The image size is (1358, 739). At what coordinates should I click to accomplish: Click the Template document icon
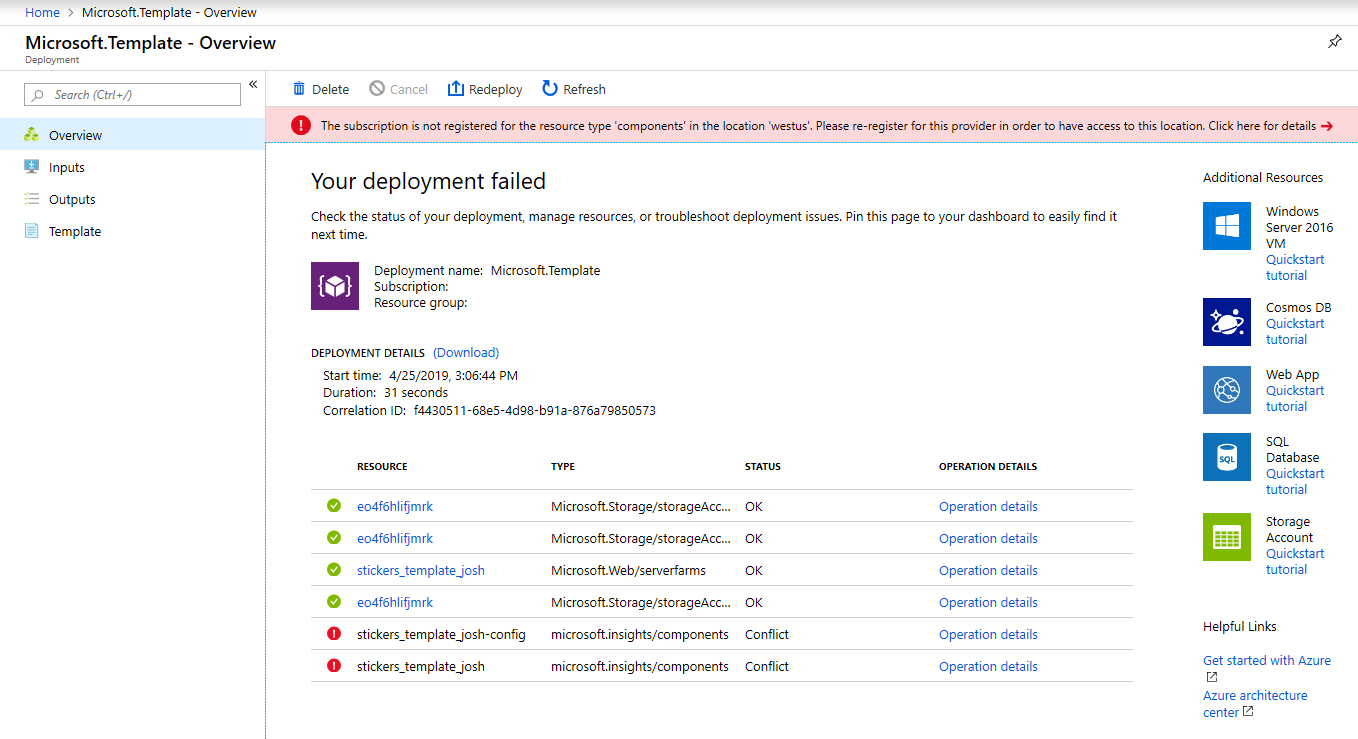[x=31, y=231]
